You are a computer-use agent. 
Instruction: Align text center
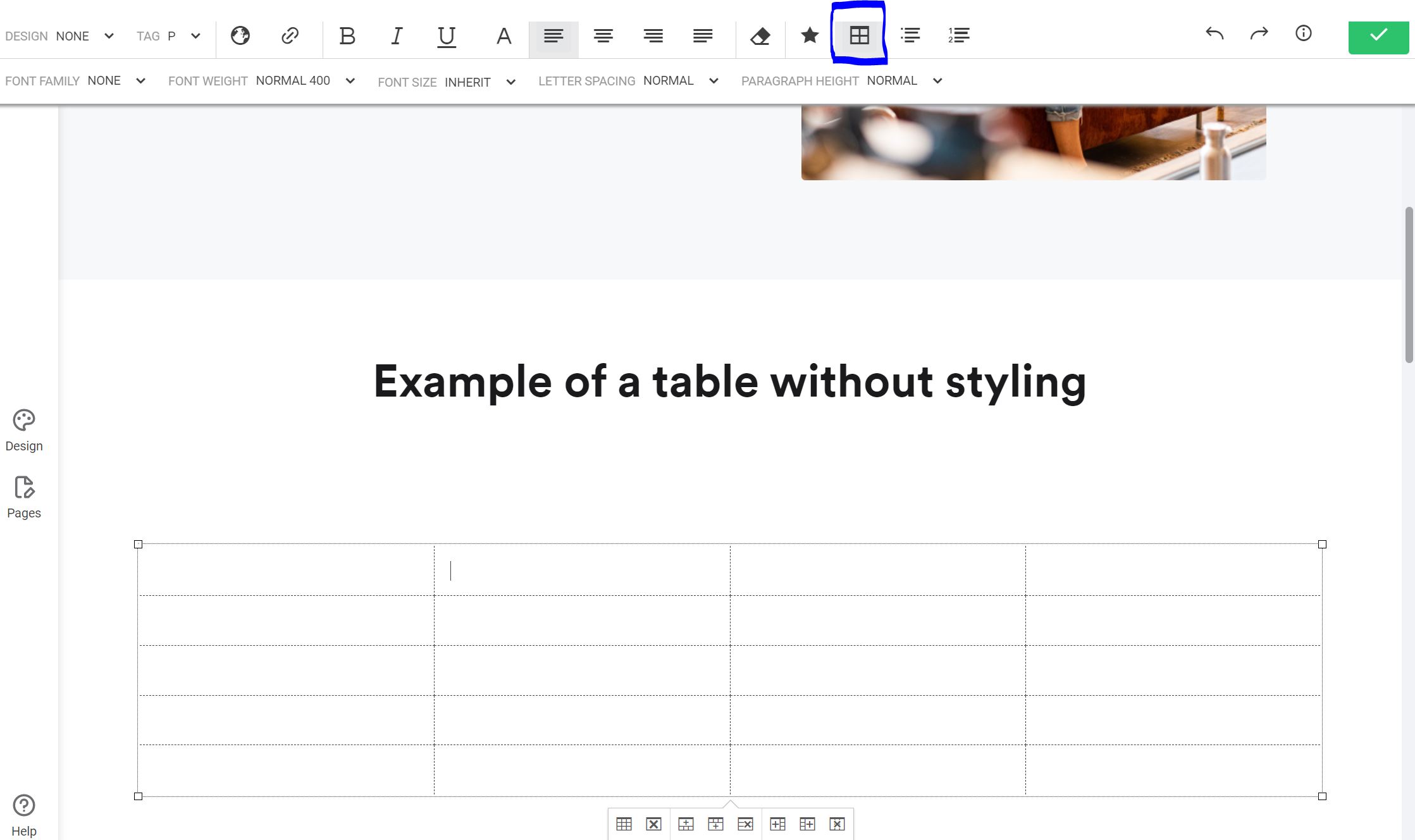point(603,36)
